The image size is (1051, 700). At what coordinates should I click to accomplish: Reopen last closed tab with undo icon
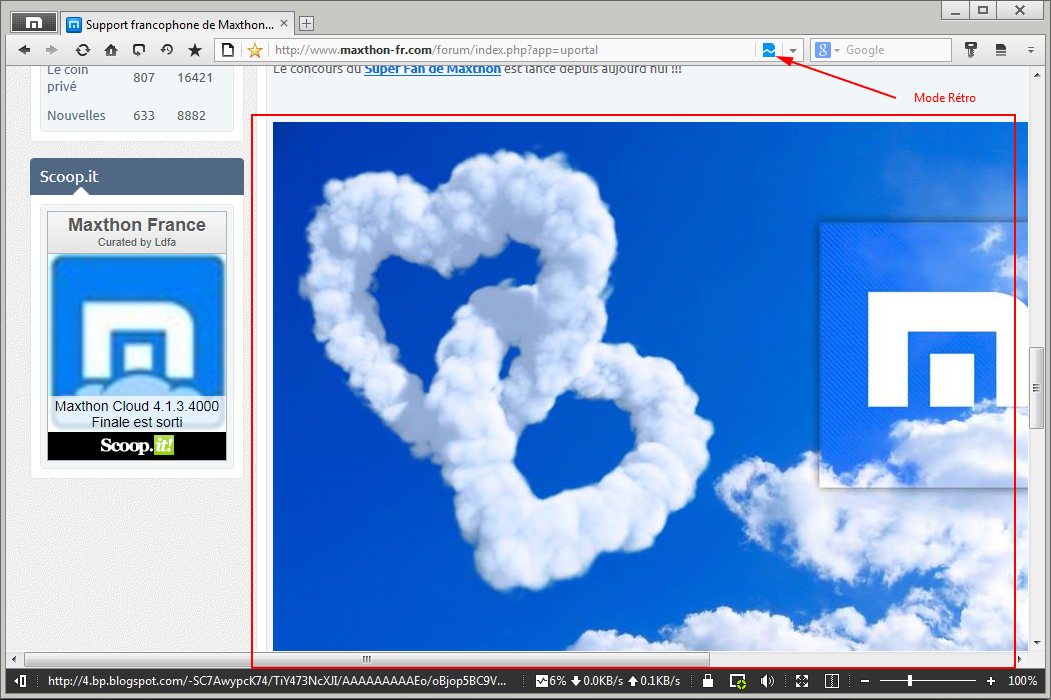(x=167, y=50)
